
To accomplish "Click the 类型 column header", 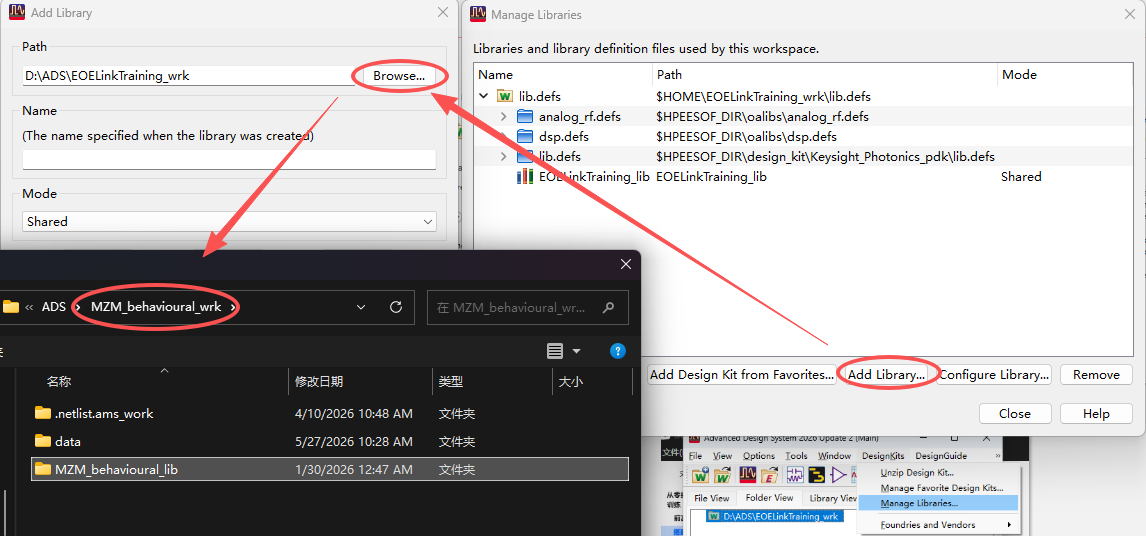I will [451, 381].
